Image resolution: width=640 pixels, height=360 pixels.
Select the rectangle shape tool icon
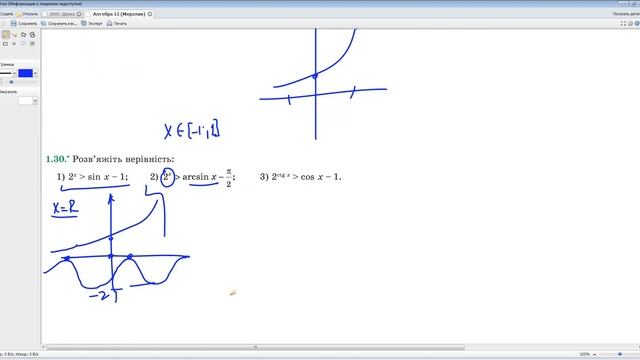(x=5, y=44)
